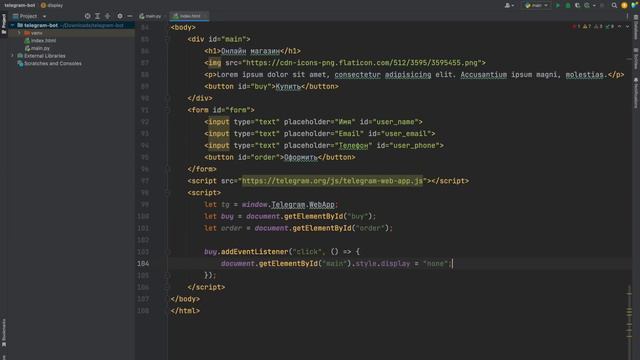Open the user account dropdown arrow
The width and height of the screenshot is (640, 360).
(513, 5)
